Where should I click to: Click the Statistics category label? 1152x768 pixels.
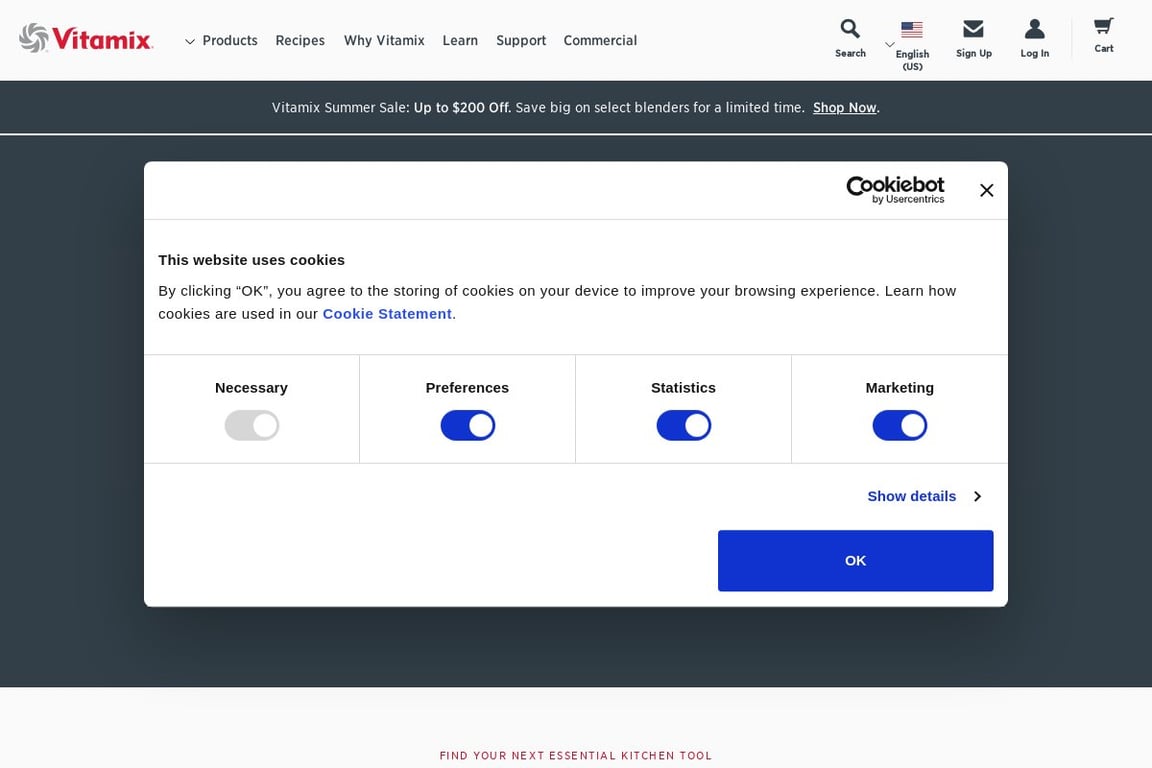[x=683, y=388]
